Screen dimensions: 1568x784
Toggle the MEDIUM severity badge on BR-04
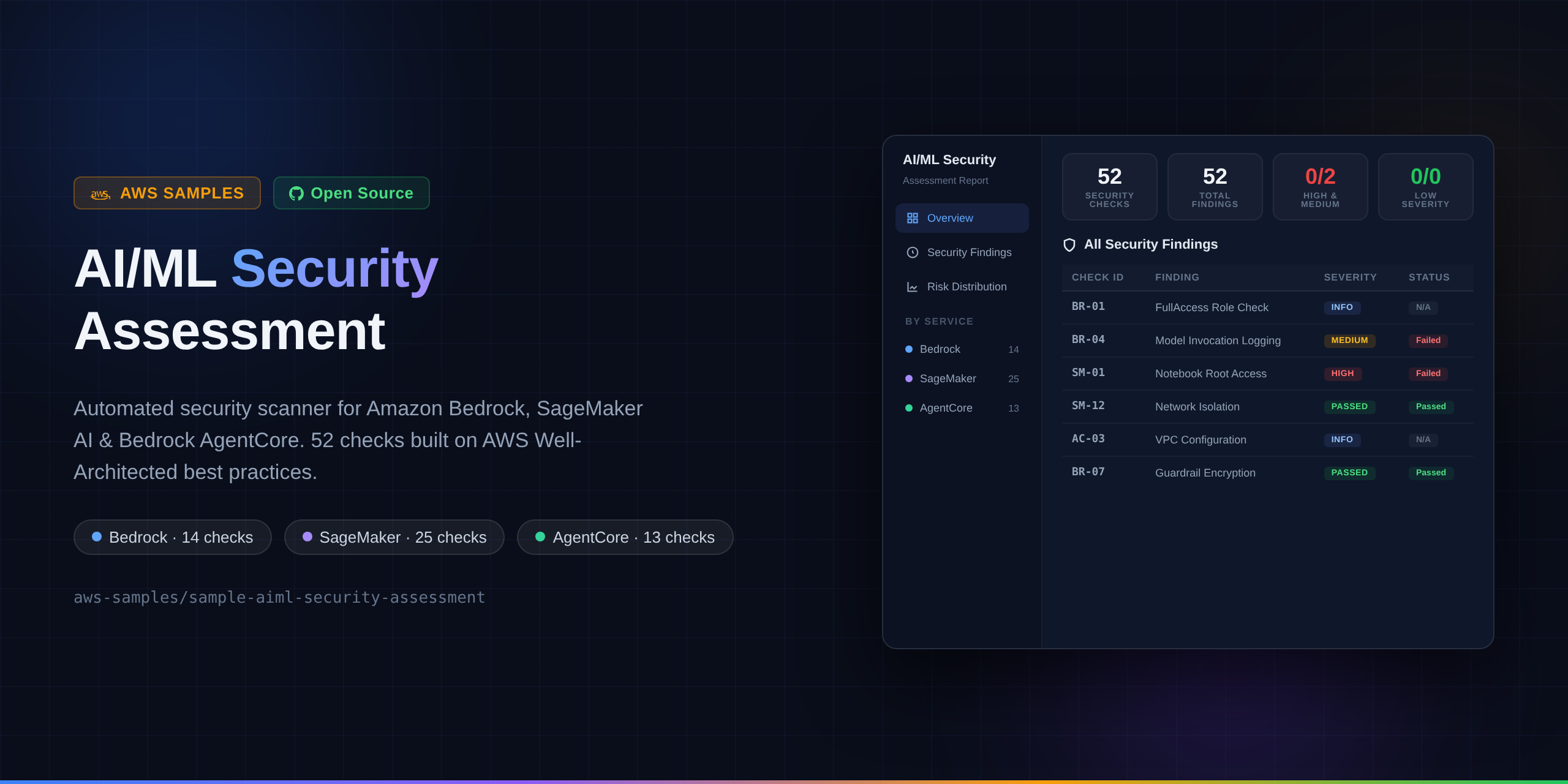(x=1350, y=341)
